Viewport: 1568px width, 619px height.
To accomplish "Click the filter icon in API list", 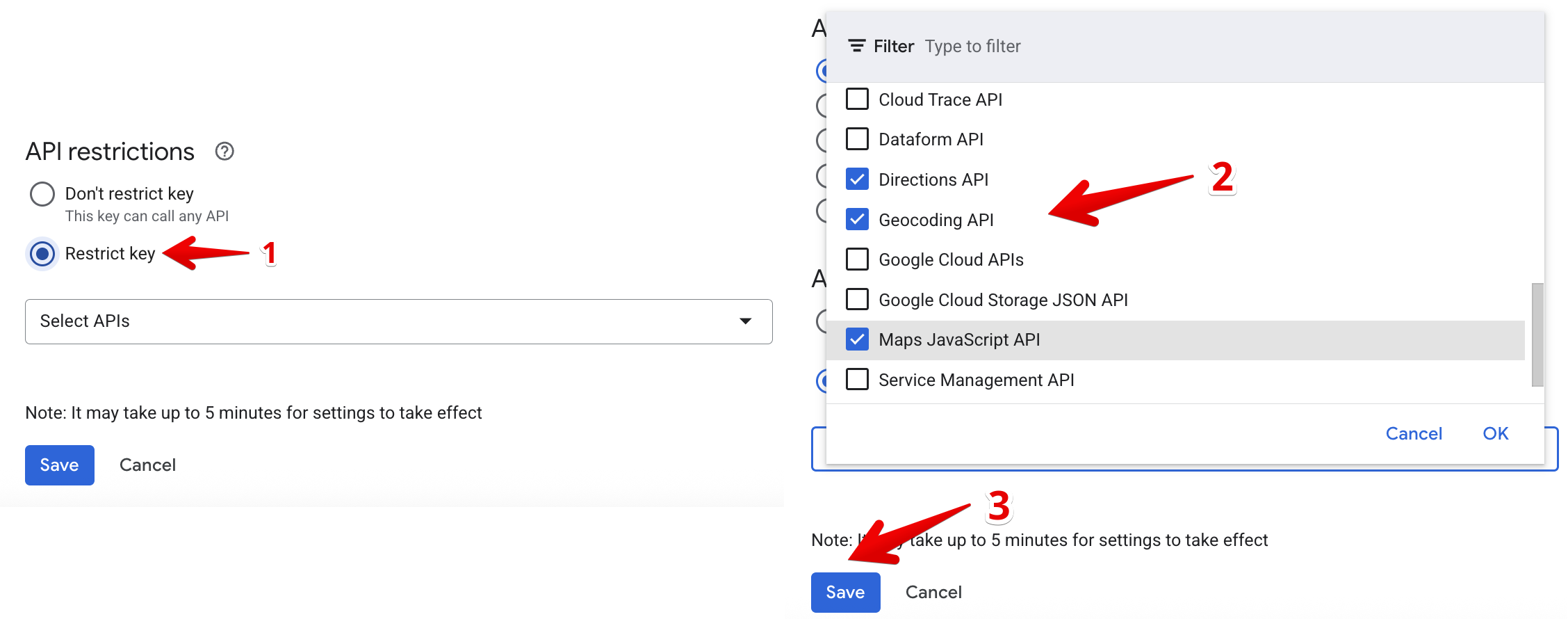I will [x=856, y=46].
